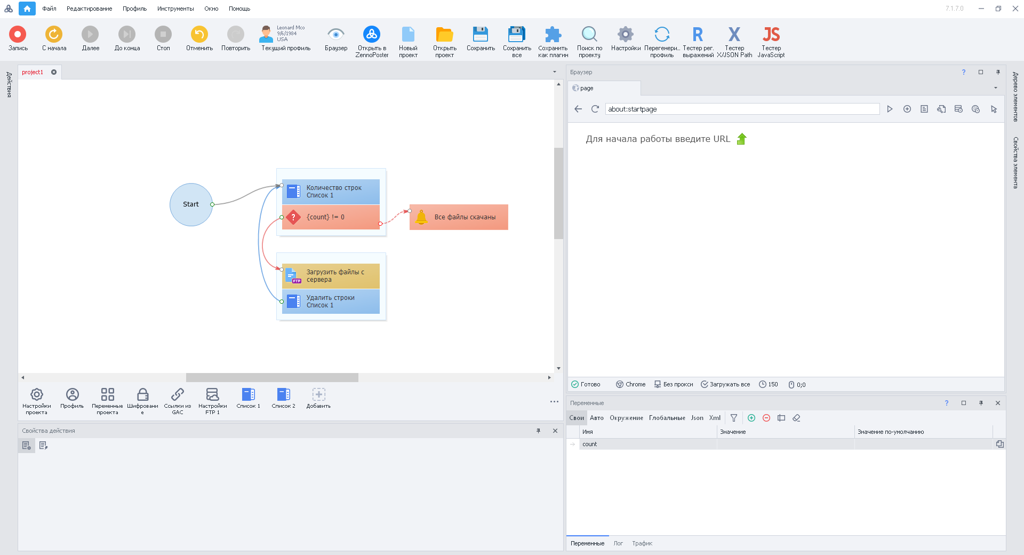Image resolution: width=1024 pixels, height=555 pixels.
Task: Switch to the Глобальные variables tab
Action: (666, 418)
